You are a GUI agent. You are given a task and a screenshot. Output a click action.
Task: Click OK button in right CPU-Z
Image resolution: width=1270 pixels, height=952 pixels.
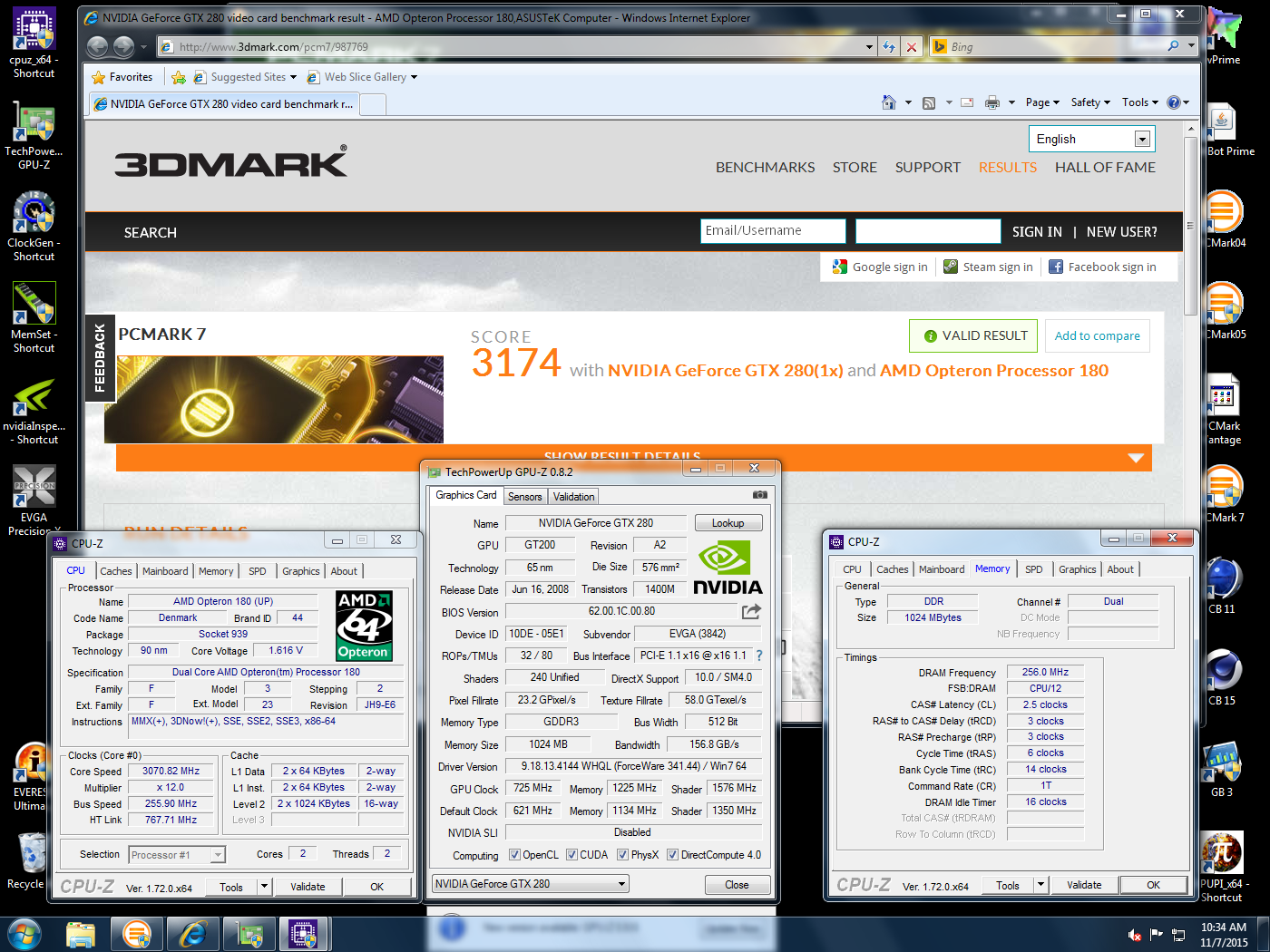pos(1153,885)
